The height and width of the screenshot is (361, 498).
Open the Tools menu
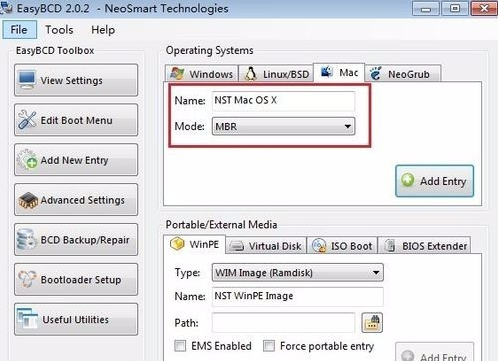point(59,30)
